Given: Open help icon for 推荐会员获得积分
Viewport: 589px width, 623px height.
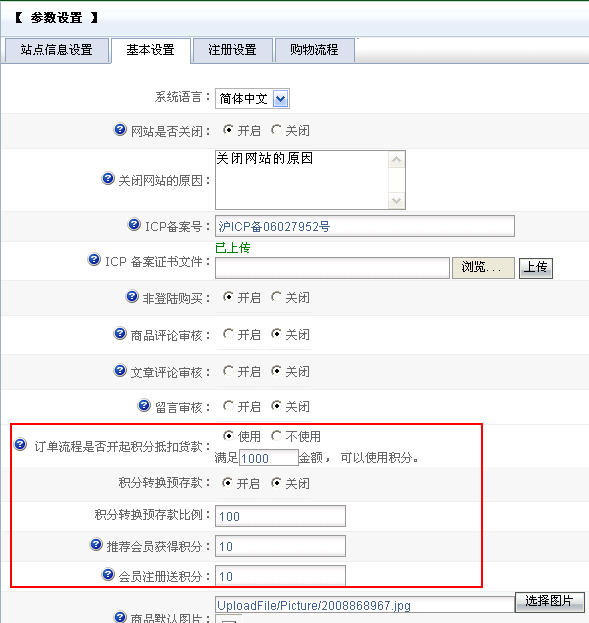Looking at the screenshot, I should (96, 544).
